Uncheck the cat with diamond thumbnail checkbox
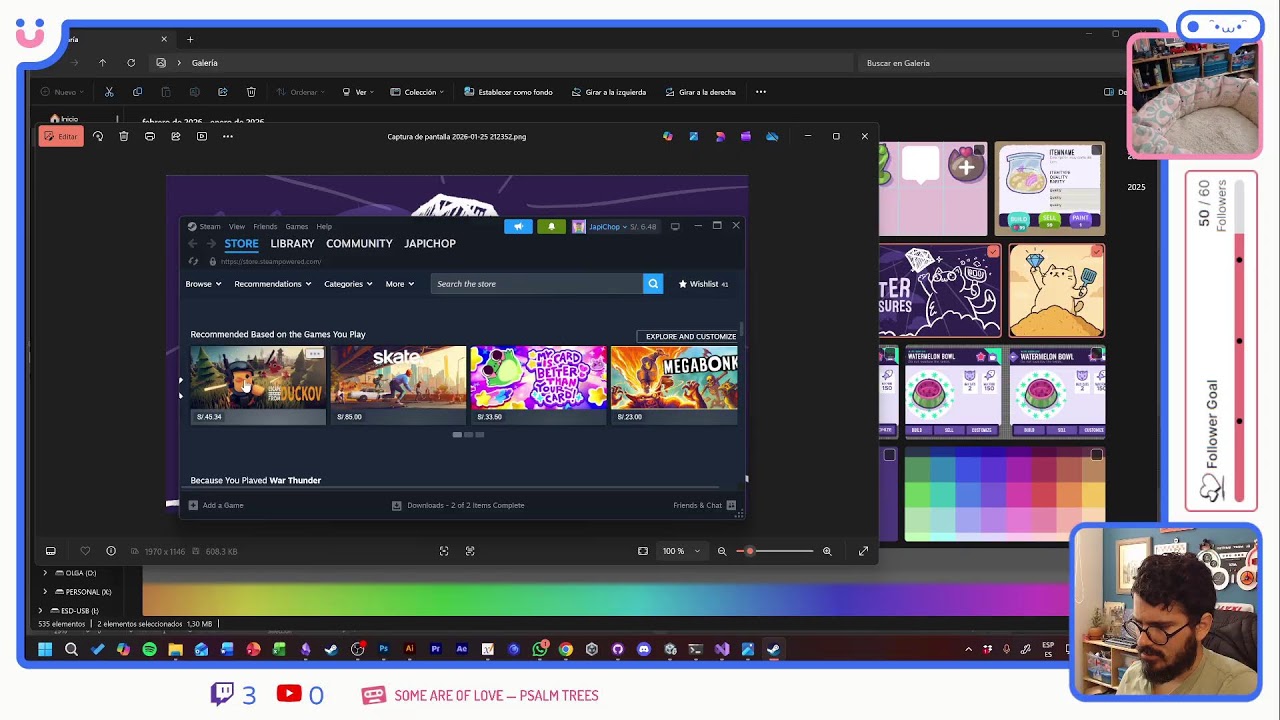The height and width of the screenshot is (720, 1280). coord(1097,251)
